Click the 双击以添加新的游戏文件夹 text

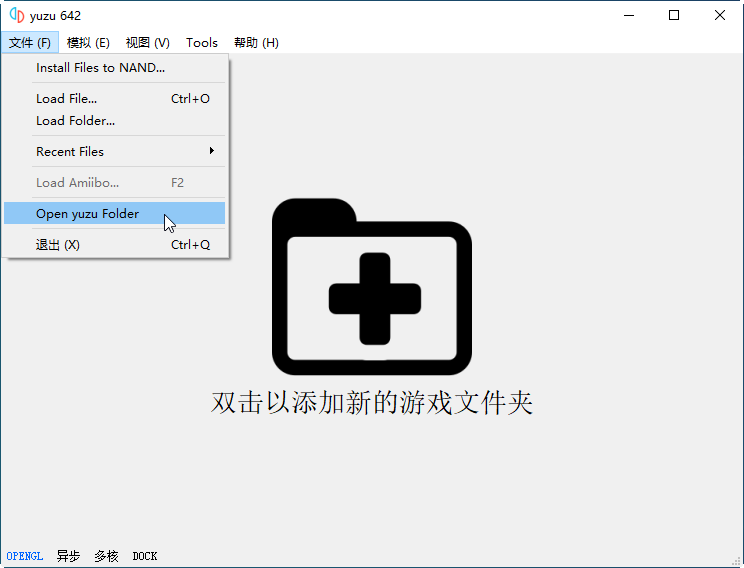pos(372,403)
